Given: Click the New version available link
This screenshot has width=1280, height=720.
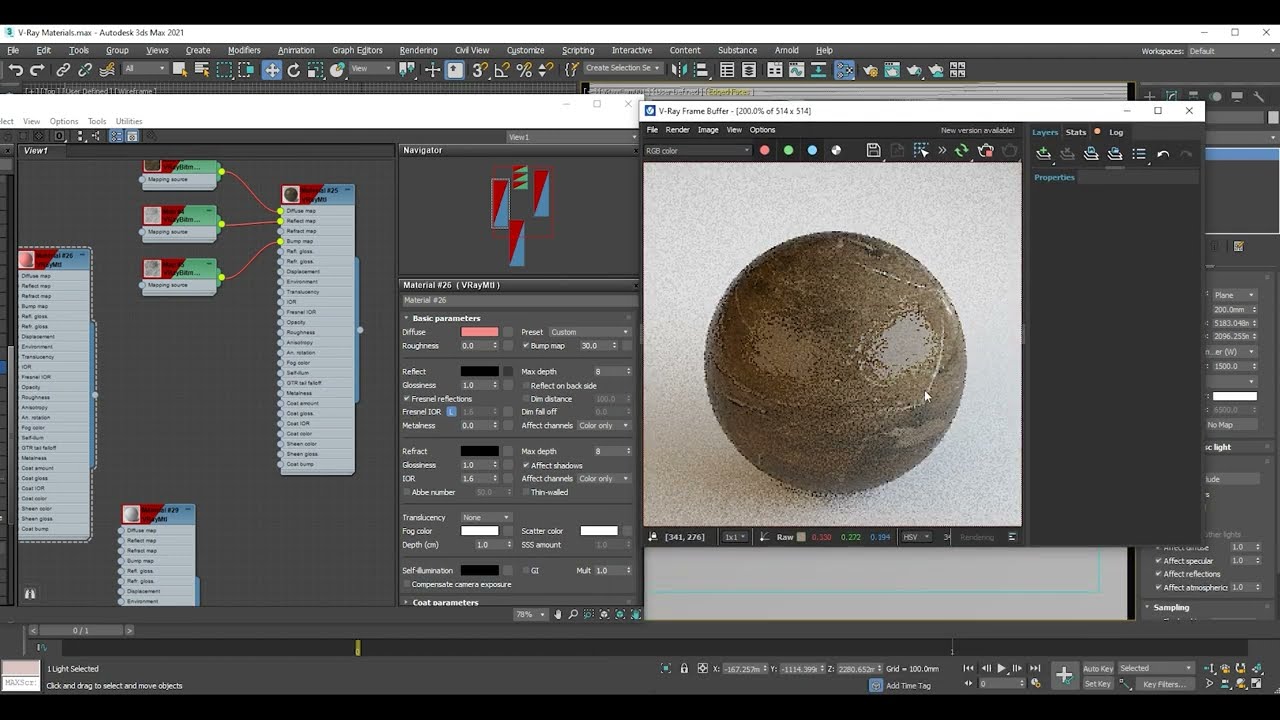Looking at the screenshot, I should [x=977, y=130].
